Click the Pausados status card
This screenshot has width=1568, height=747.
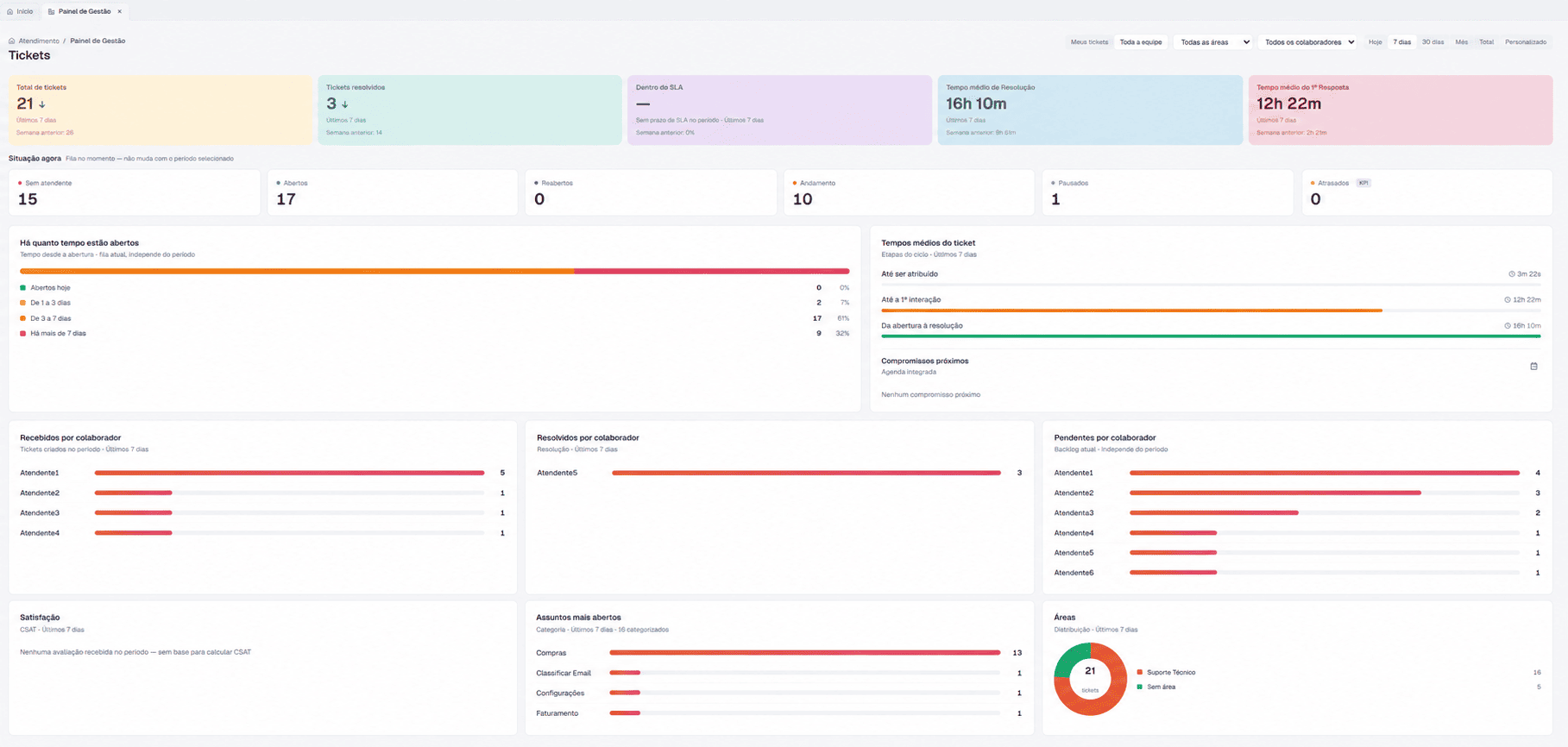coord(1168,192)
